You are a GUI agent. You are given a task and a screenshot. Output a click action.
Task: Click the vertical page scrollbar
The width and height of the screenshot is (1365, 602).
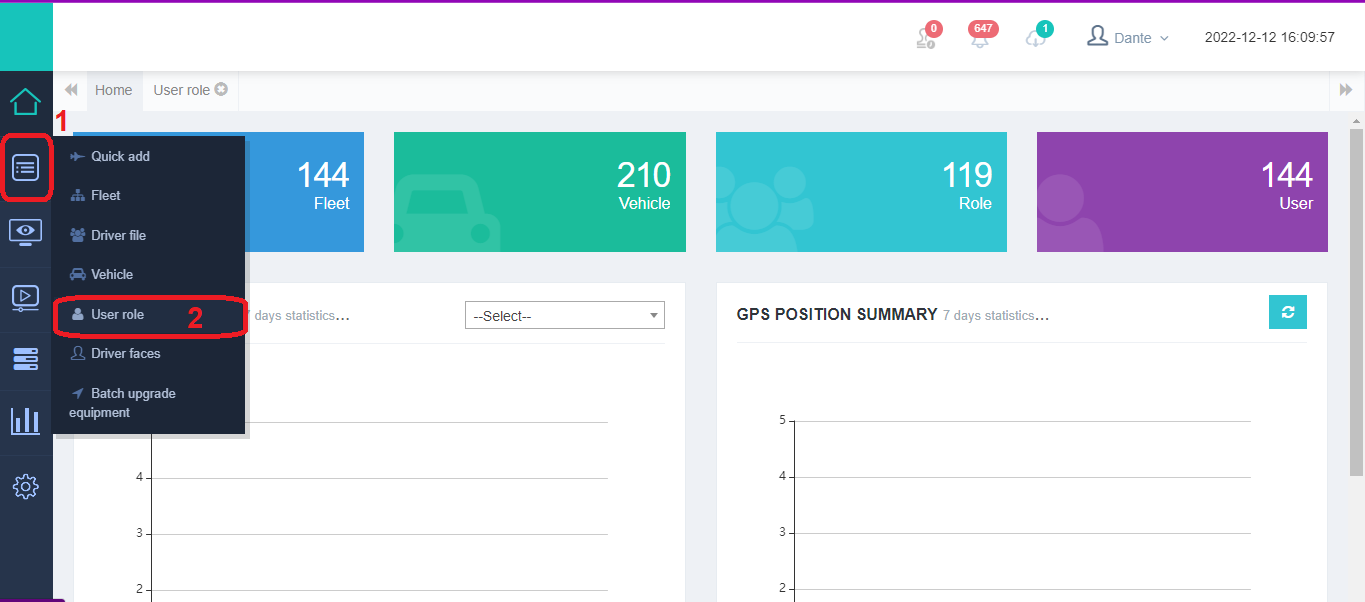tap(1356, 300)
